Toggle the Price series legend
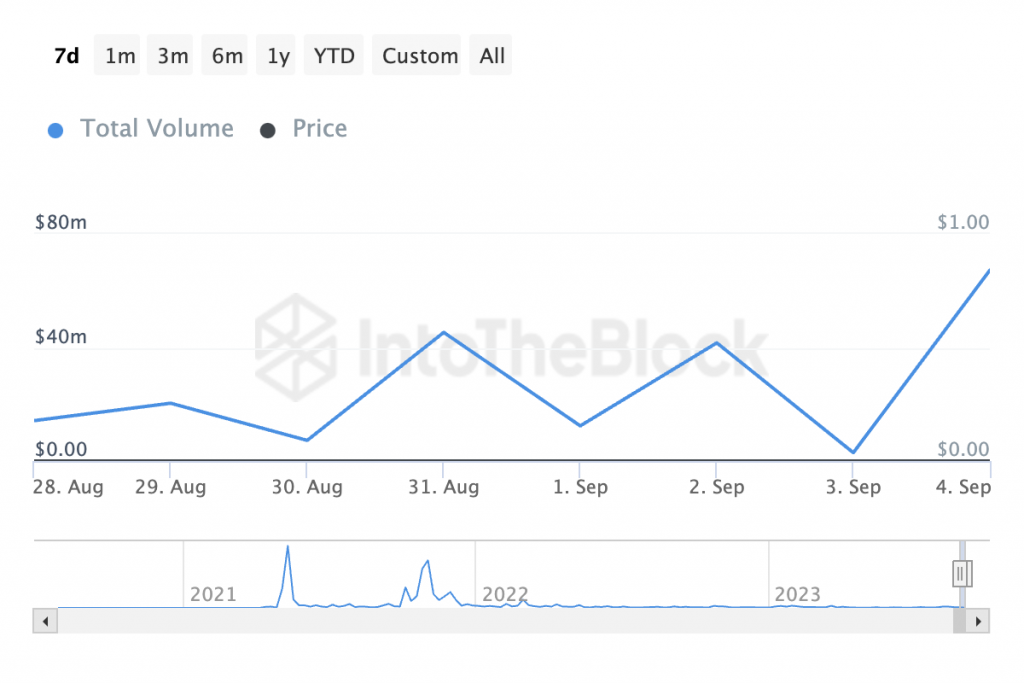The width and height of the screenshot is (1024, 683). pyautogui.click(x=319, y=129)
